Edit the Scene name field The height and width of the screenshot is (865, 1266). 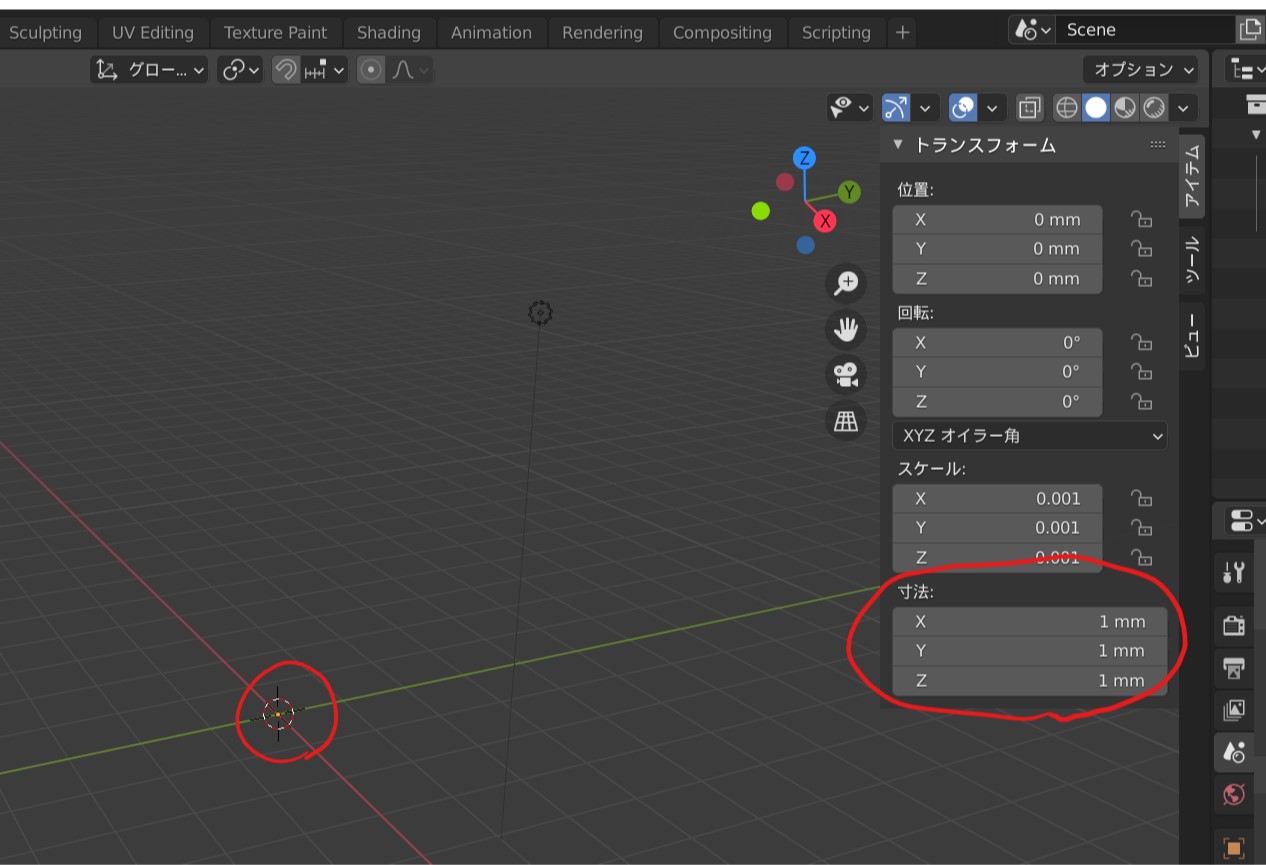pyautogui.click(x=1145, y=30)
